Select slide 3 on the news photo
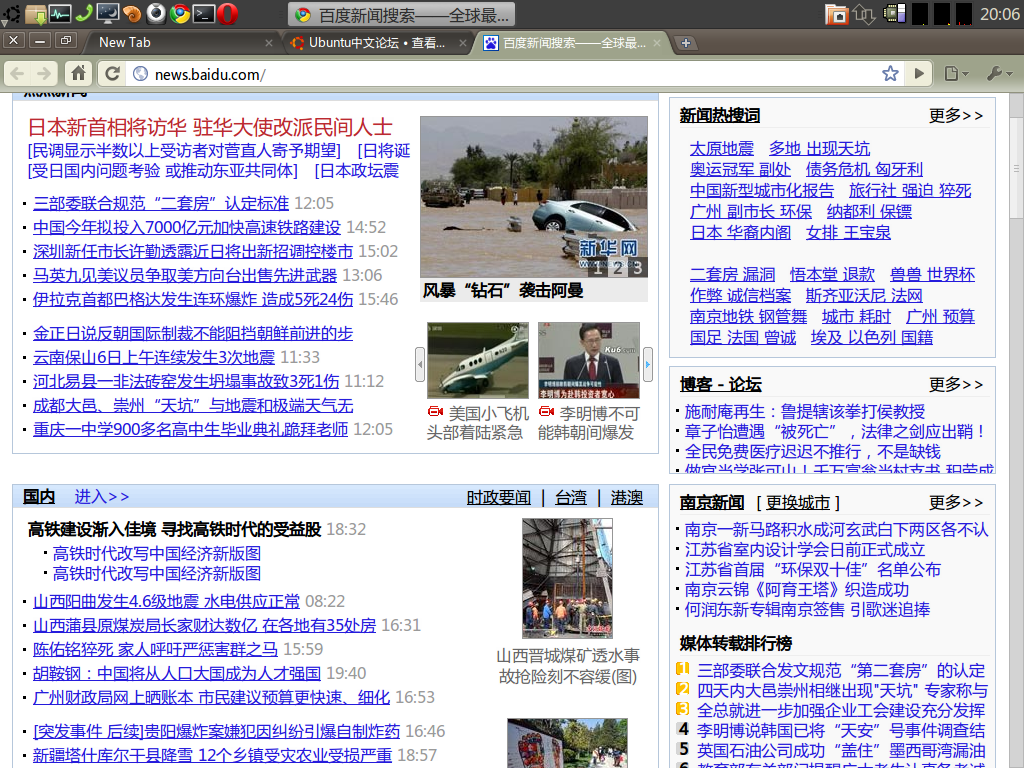 coord(637,268)
